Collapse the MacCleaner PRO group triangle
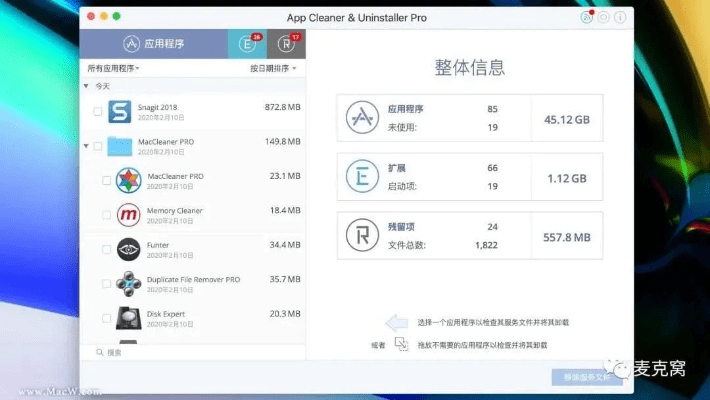The height and width of the screenshot is (400, 710). 86,146
